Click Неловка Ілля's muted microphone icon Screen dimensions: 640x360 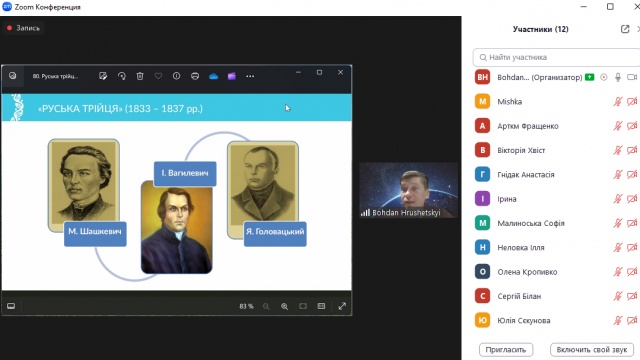[618, 247]
